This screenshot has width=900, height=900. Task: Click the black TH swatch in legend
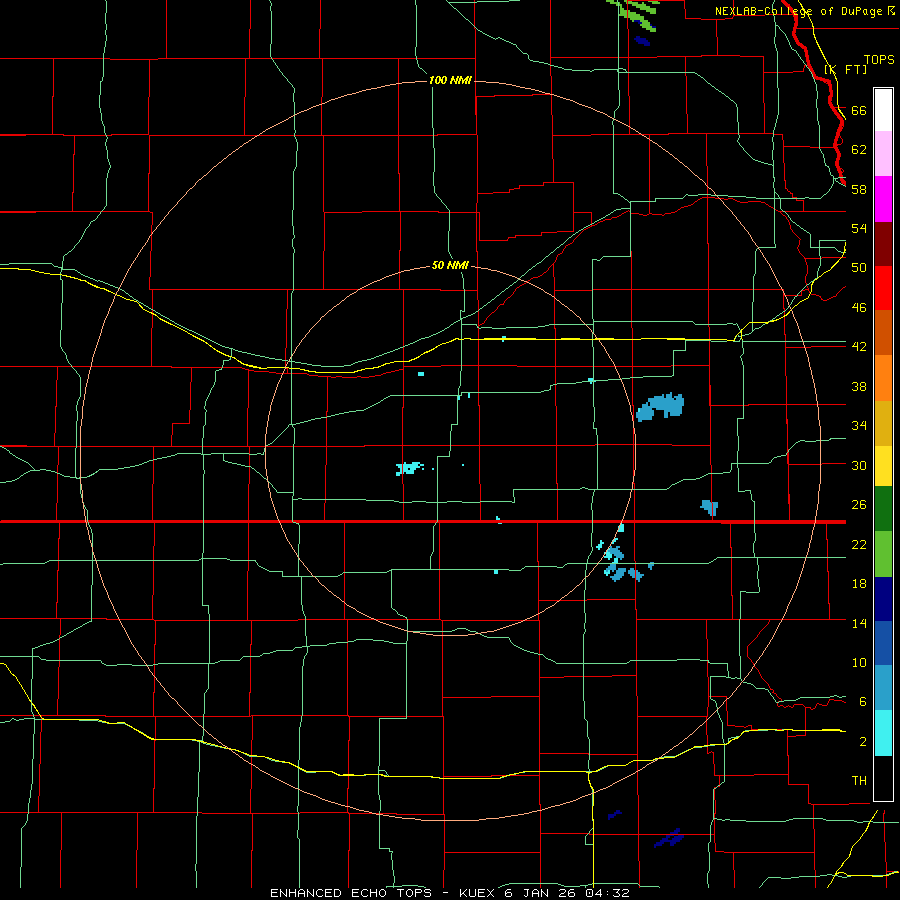tap(883, 778)
